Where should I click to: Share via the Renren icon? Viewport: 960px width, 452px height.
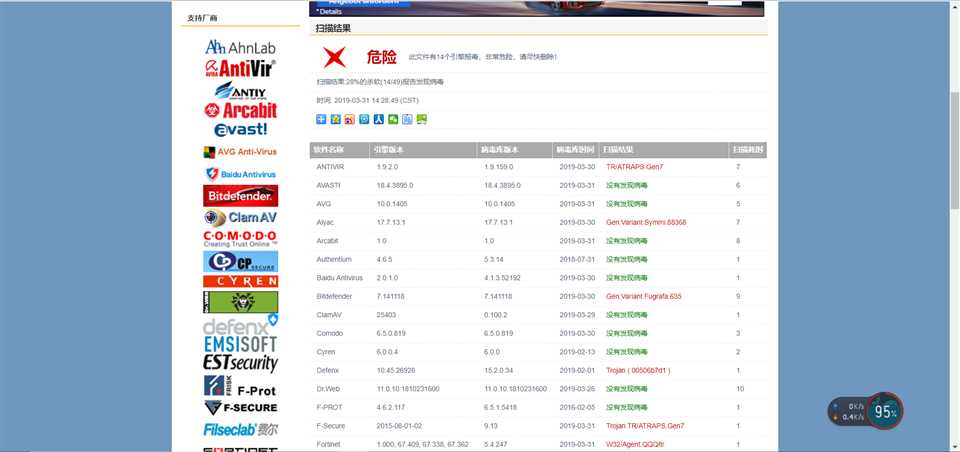point(378,119)
